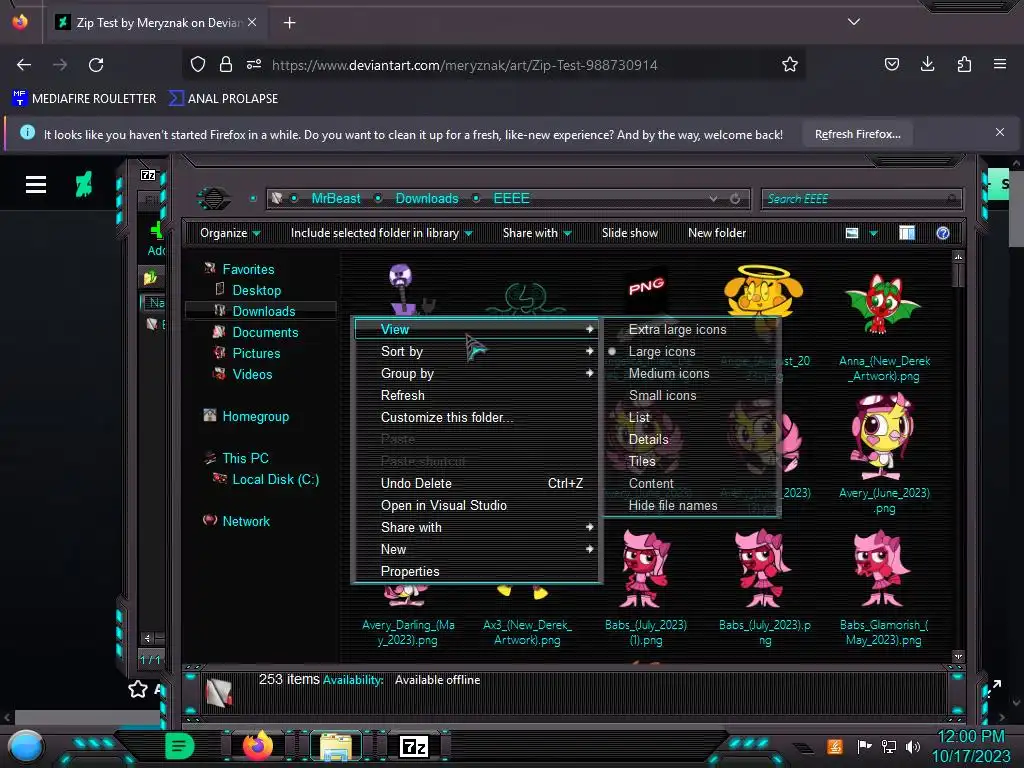Select Favorites in the navigation pane

point(248,269)
